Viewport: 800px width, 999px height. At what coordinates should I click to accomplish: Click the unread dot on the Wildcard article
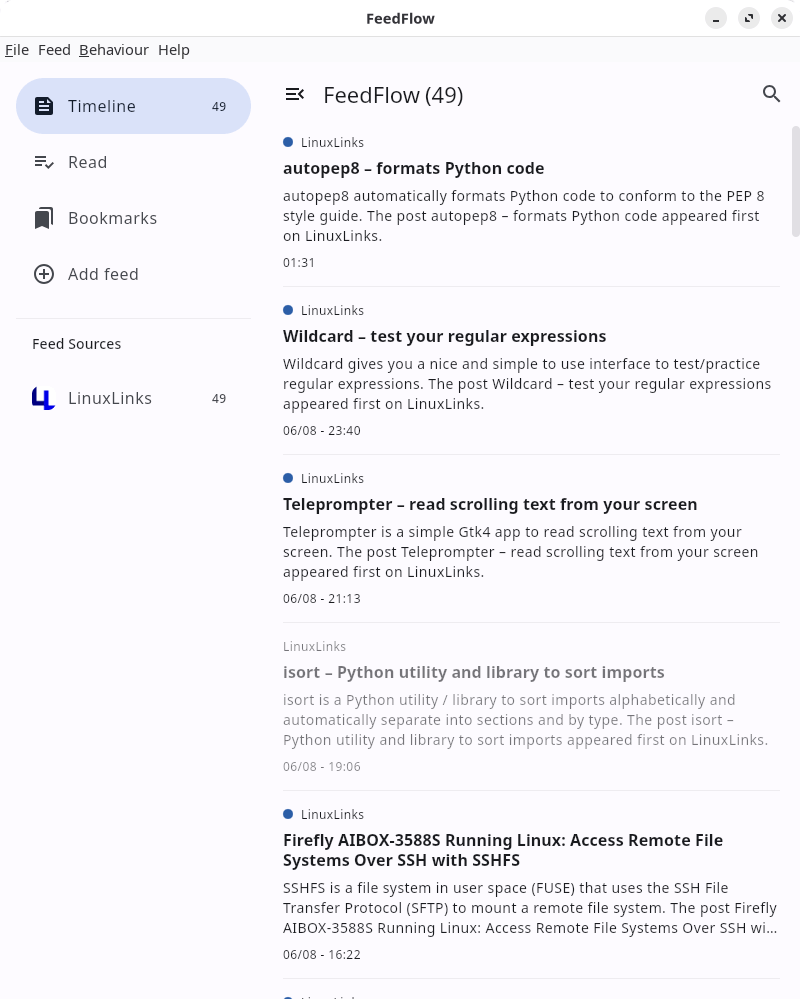click(288, 310)
